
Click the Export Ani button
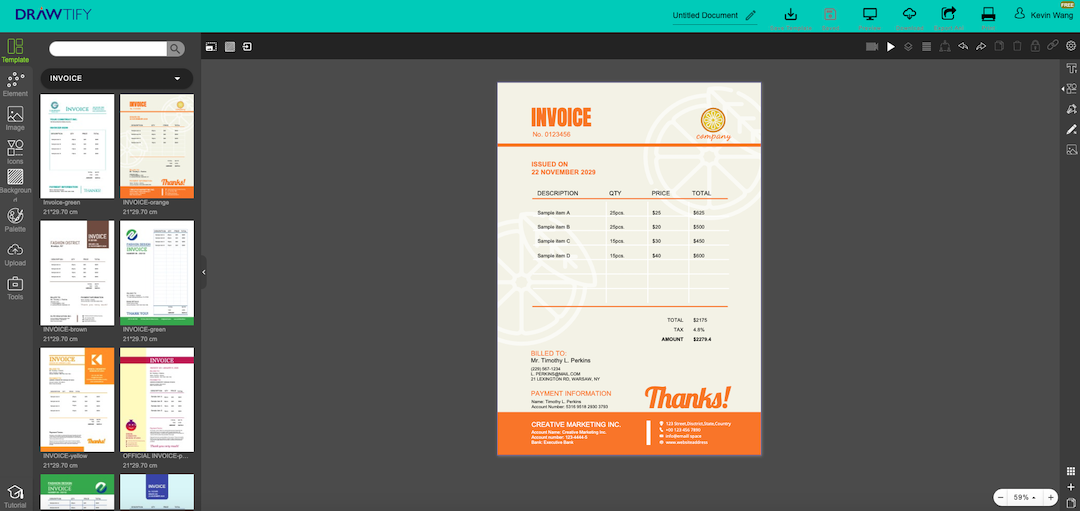[x=948, y=19]
